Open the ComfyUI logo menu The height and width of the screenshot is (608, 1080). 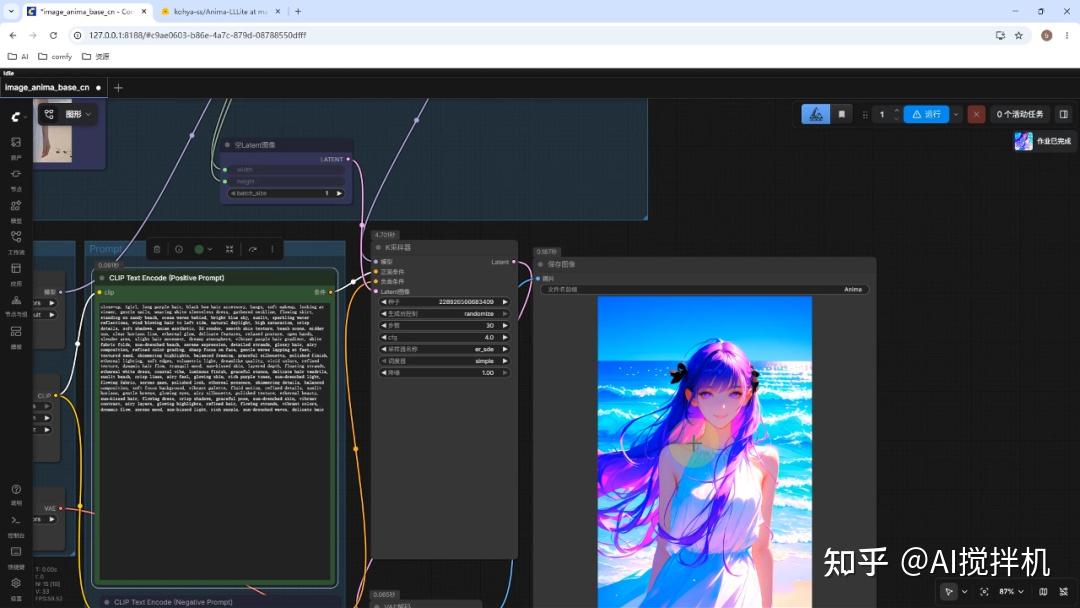16,117
